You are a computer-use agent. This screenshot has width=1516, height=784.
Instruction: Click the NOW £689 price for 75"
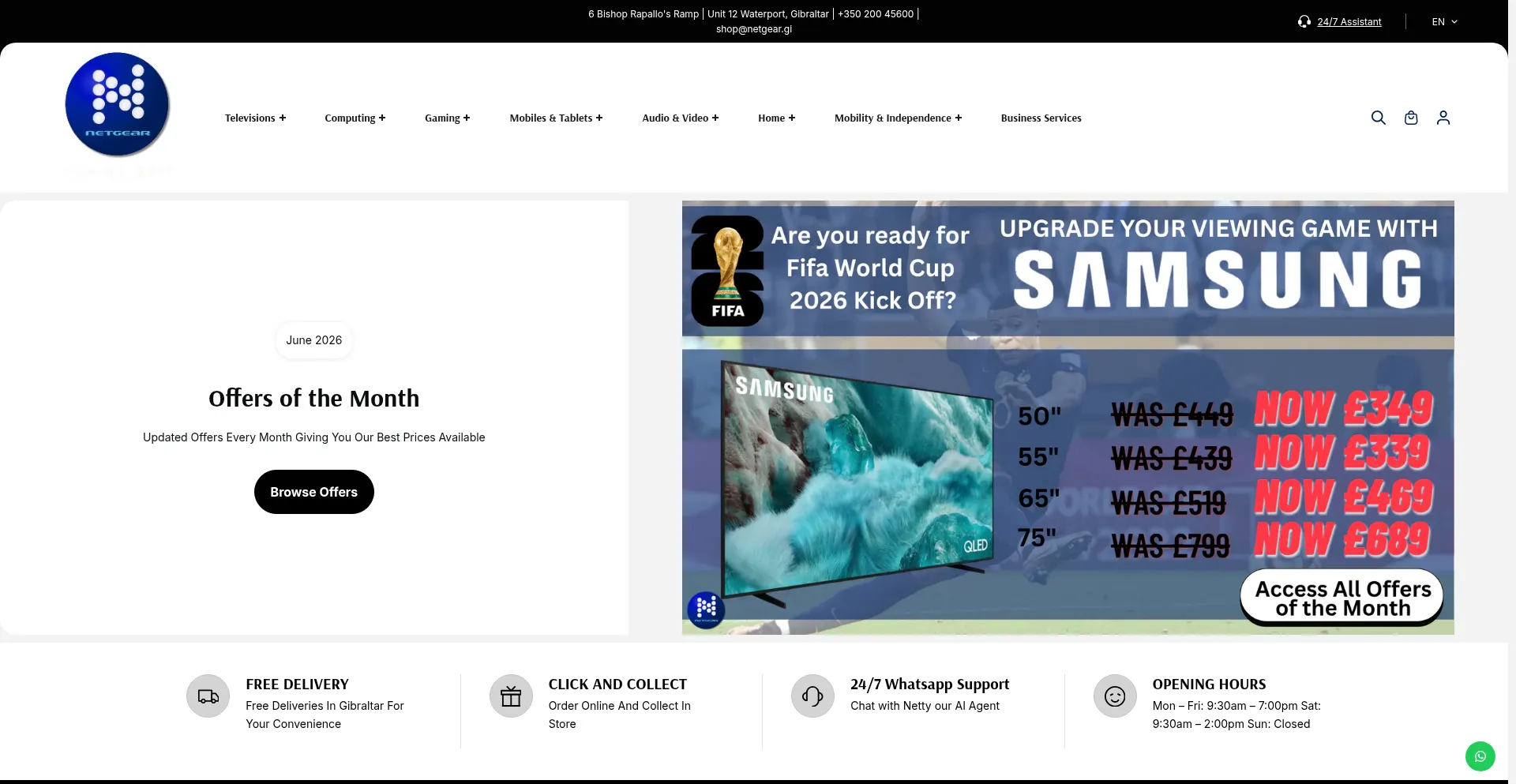coord(1342,540)
